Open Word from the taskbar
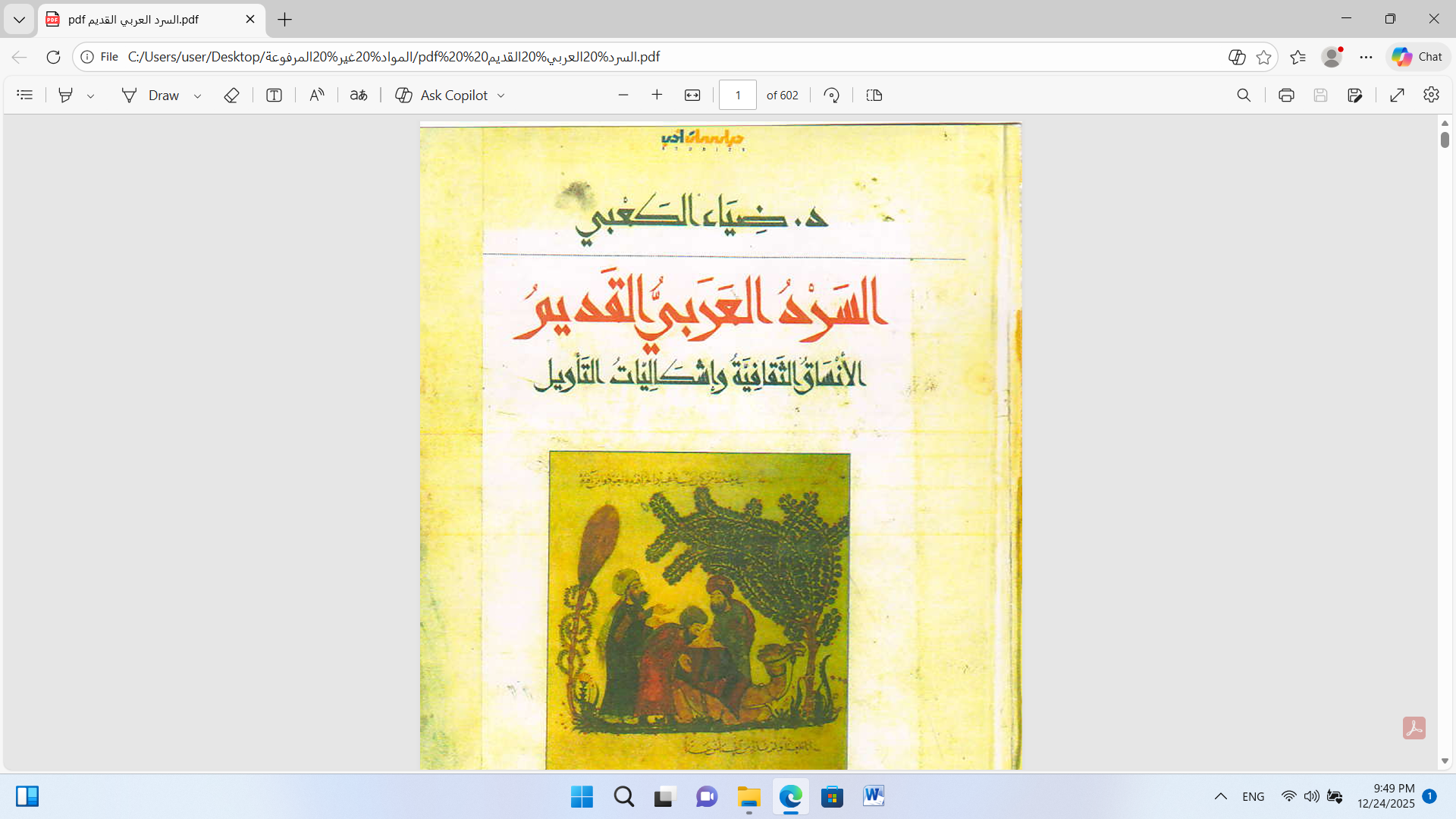Image resolution: width=1456 pixels, height=819 pixels. pos(874,796)
